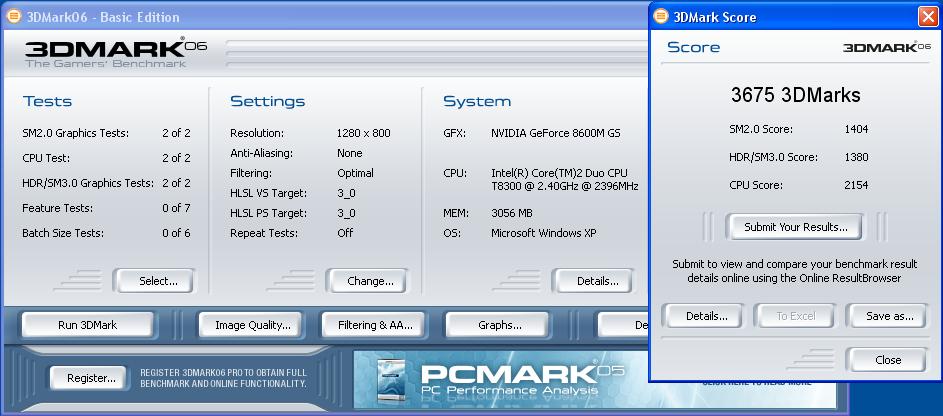Click the Online ResultBrowser description text

pos(794,271)
